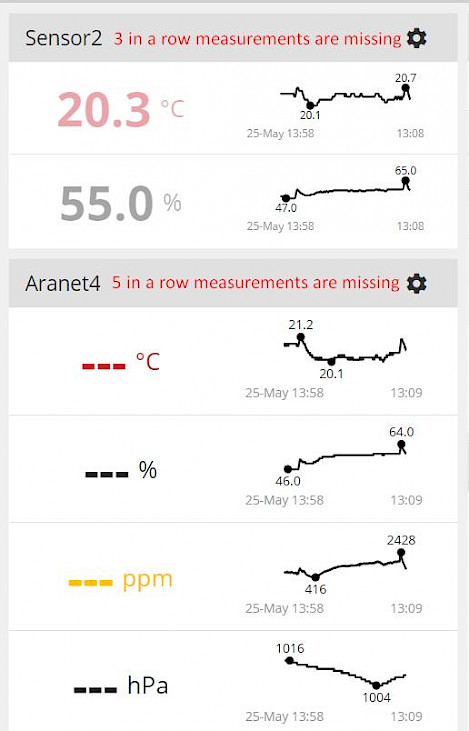Click Aranet4 humidity sparkline chart

(x=345, y=457)
